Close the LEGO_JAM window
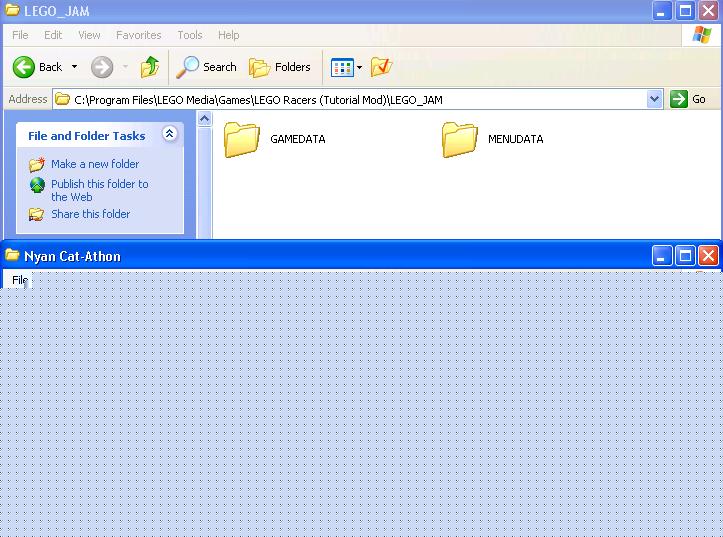The height and width of the screenshot is (537, 723). click(709, 11)
